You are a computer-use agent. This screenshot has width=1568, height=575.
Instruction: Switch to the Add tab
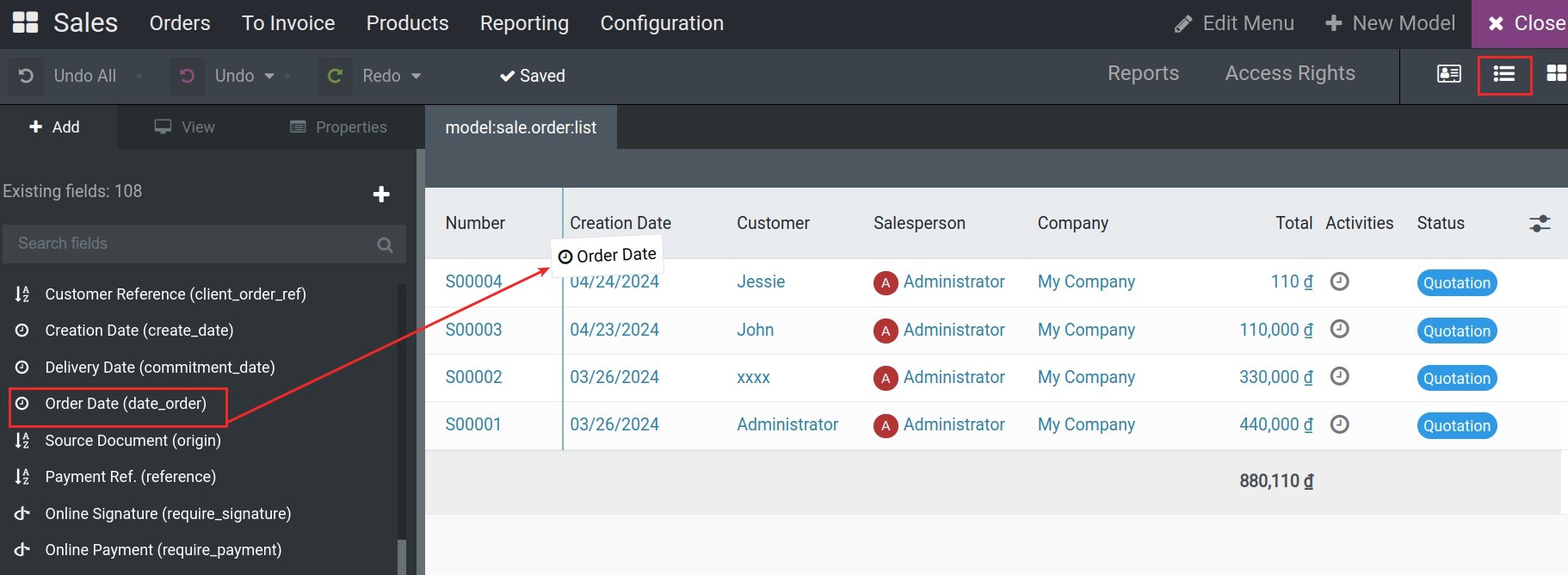pyautogui.click(x=55, y=127)
